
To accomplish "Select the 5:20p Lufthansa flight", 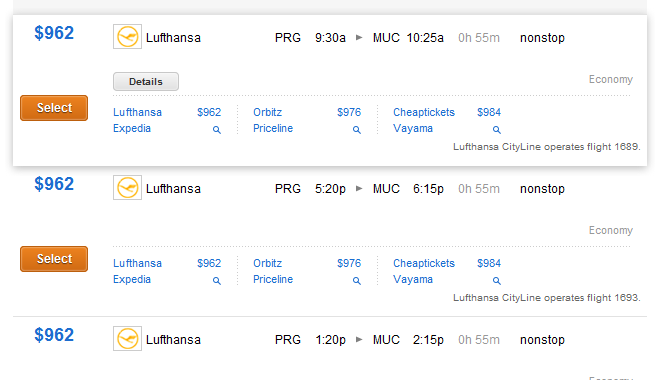I will pyautogui.click(x=54, y=259).
